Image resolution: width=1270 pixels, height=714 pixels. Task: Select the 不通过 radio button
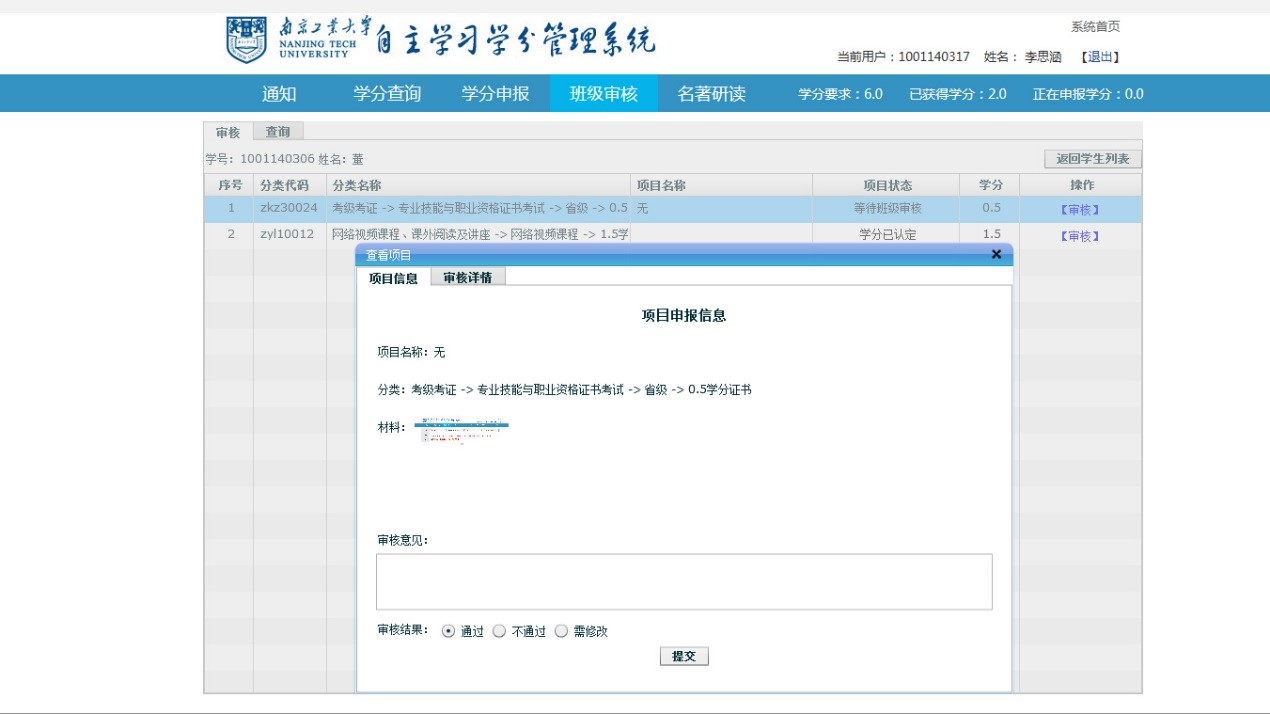(500, 631)
